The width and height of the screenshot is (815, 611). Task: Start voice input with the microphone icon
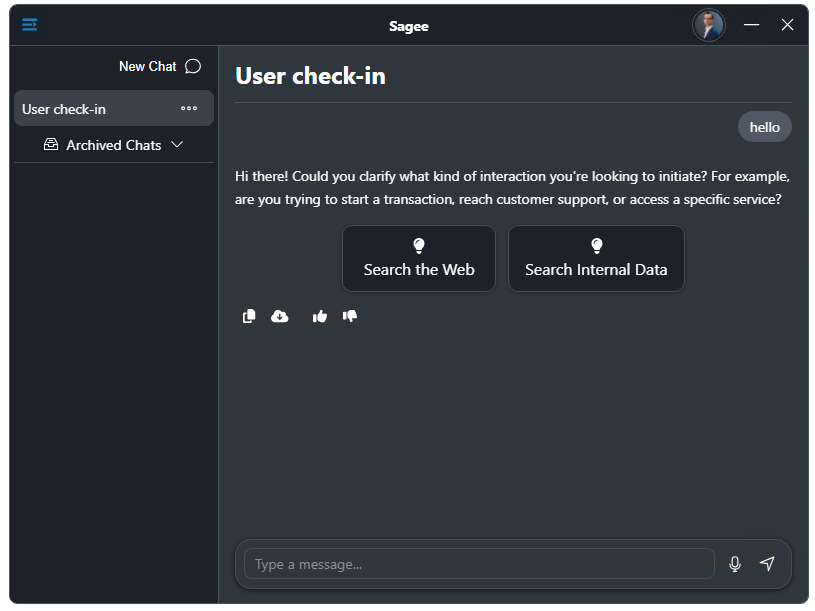pyautogui.click(x=734, y=564)
